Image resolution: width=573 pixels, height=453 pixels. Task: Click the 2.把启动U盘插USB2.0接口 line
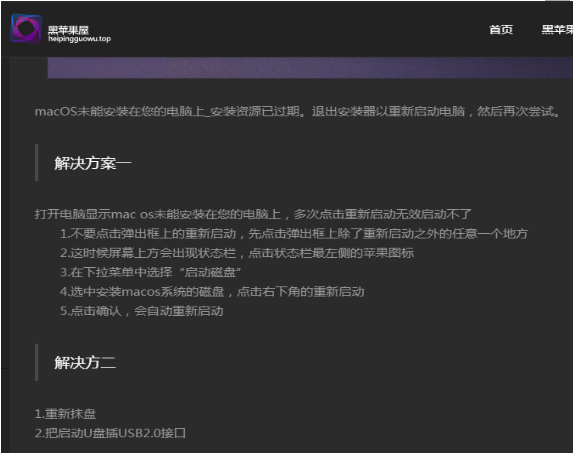110,433
